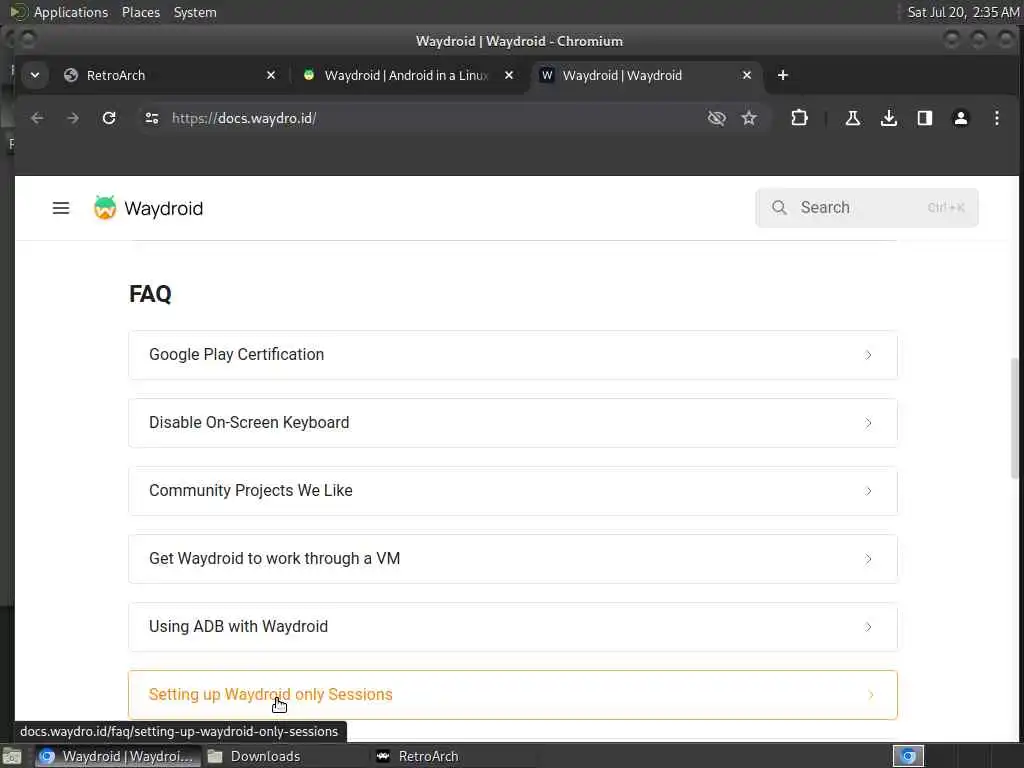The width and height of the screenshot is (1024, 768).
Task: Open the Applications menu
Action: tap(71, 12)
